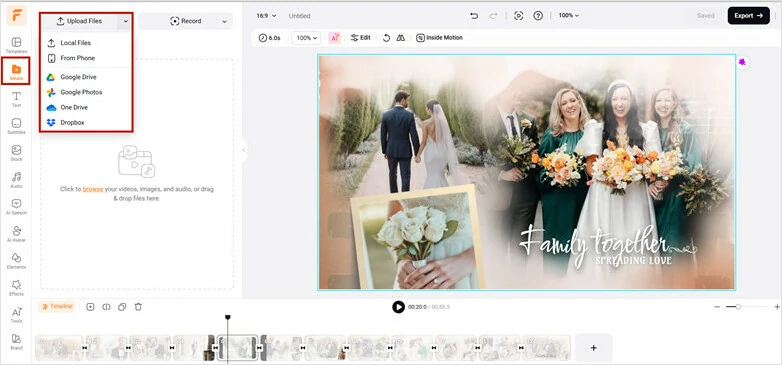Click the SPREADING LOVE text on canvas
The image size is (782, 365).
pyautogui.click(x=633, y=261)
